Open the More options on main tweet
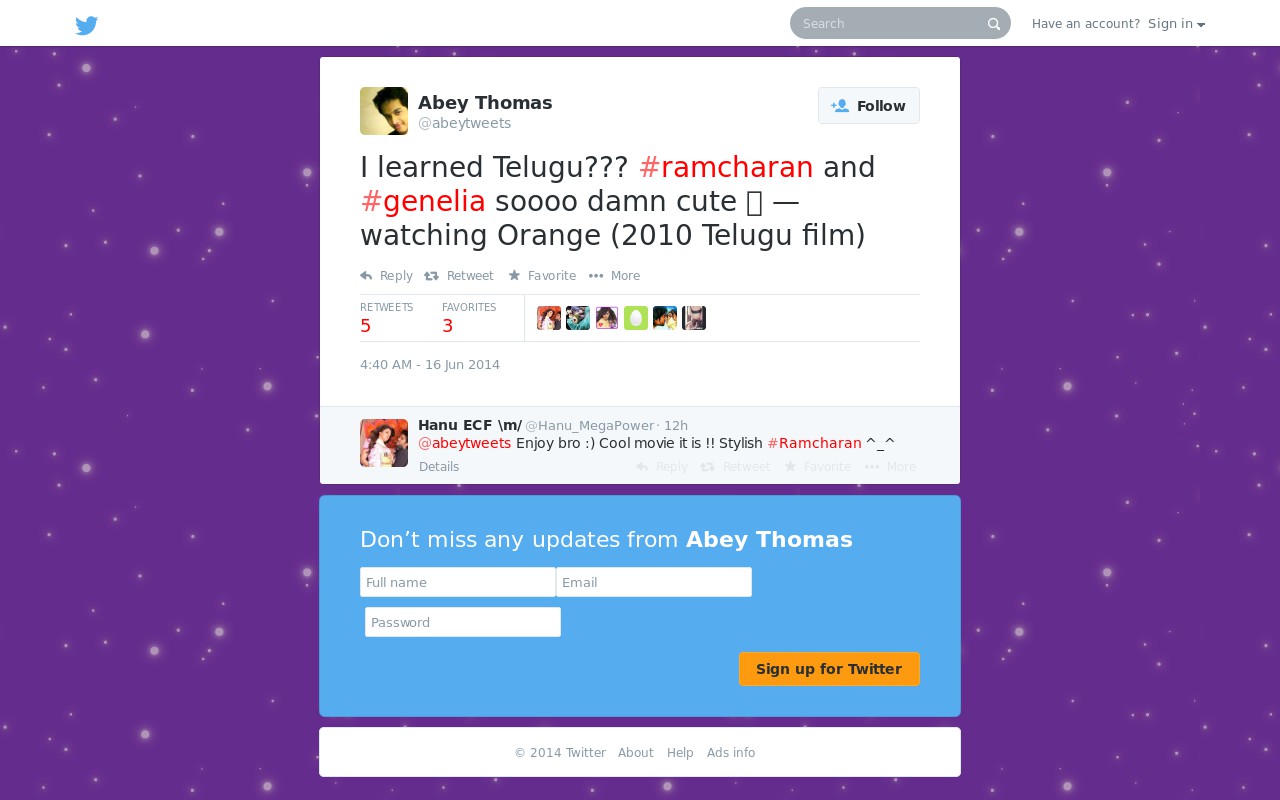This screenshot has width=1280, height=800. 614,276
